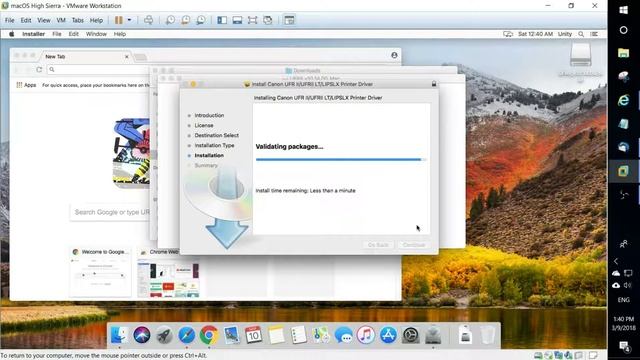Click the display mirroring icon in macOS menu bar
Screen dimensions: 640x360
click(x=508, y=34)
